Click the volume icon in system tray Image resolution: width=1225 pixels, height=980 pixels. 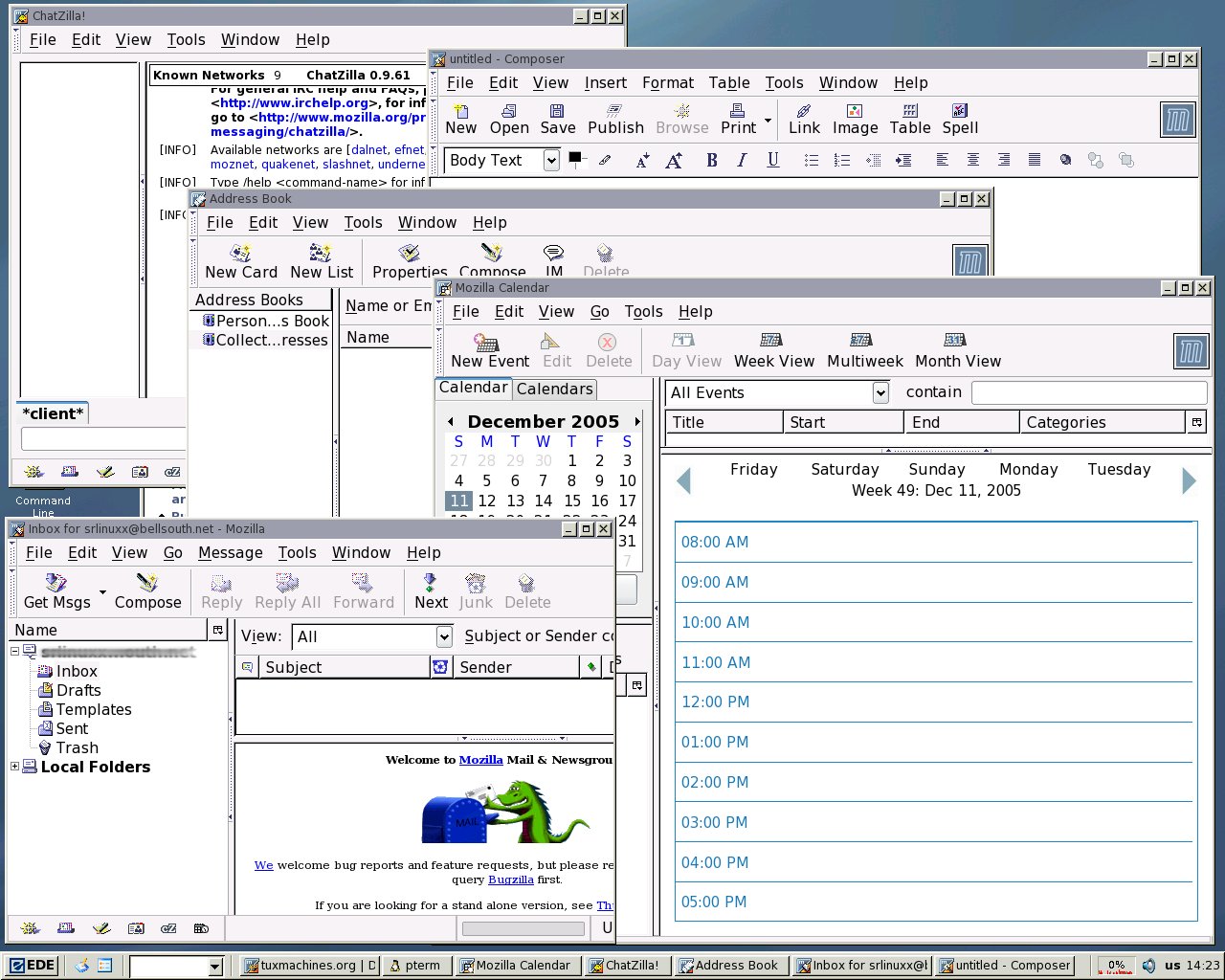[1148, 965]
